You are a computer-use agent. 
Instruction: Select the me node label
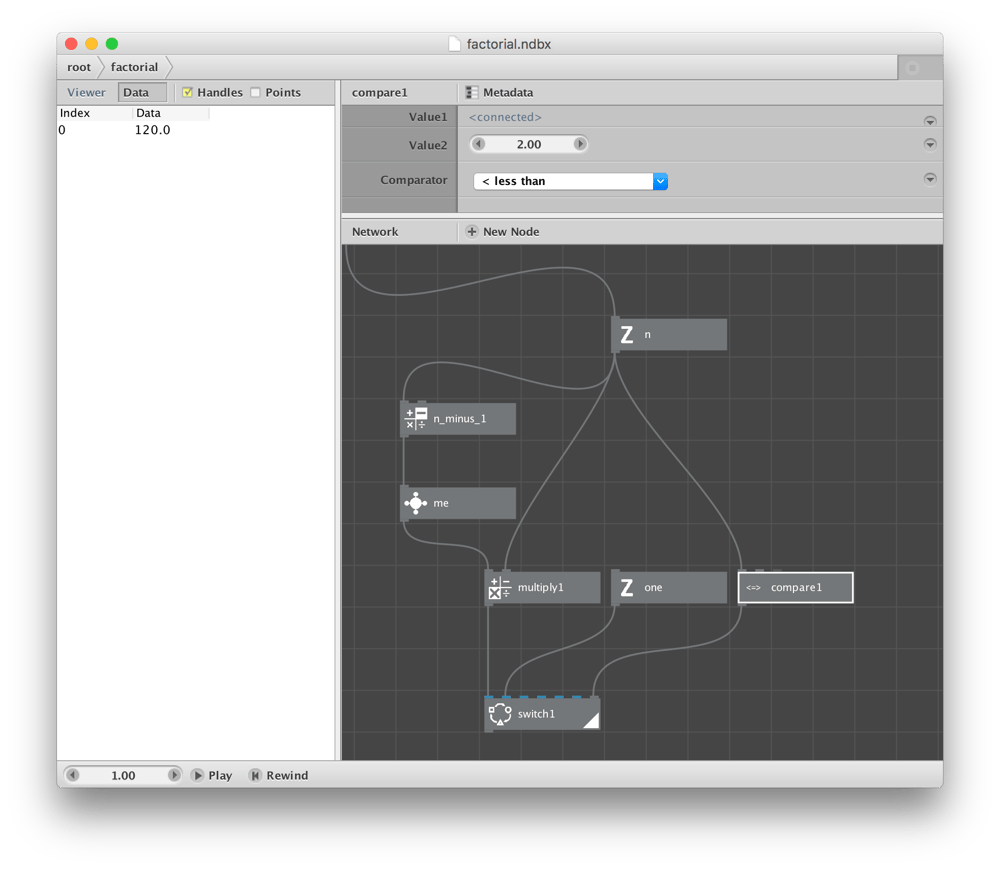coord(441,503)
